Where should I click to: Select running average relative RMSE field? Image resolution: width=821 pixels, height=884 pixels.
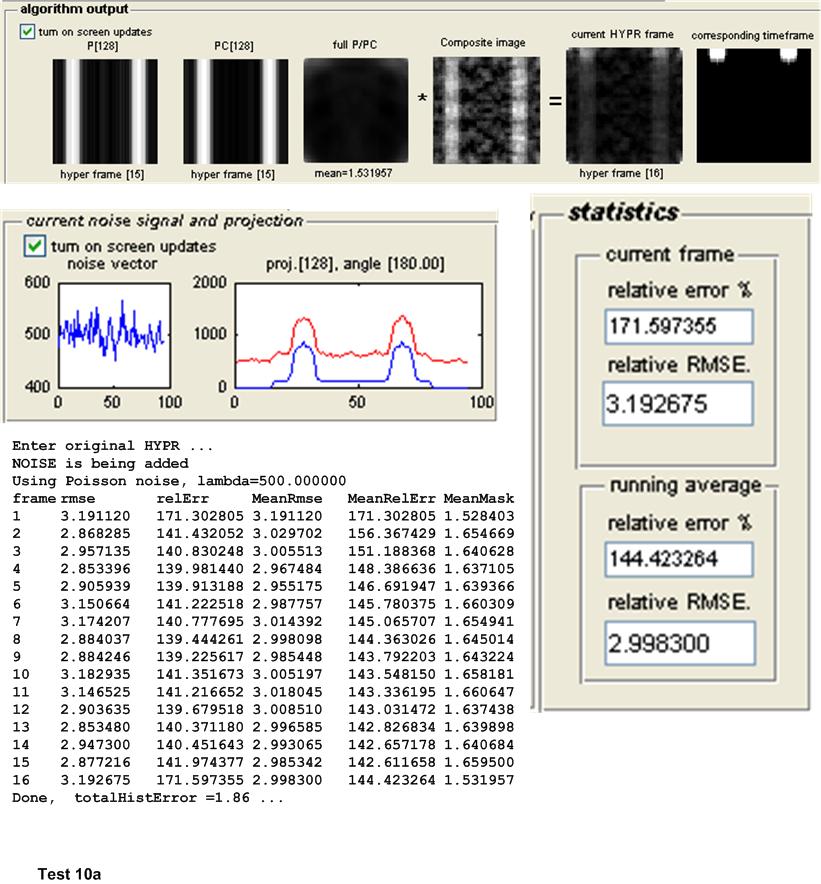pyautogui.click(x=678, y=639)
